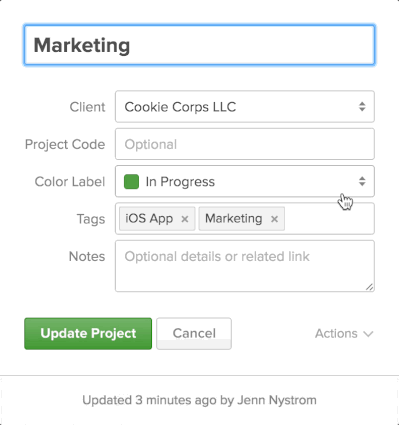Viewport: 399px width, 425px height.
Task: Click the Marketing tag chip
Action: pyautogui.click(x=242, y=219)
